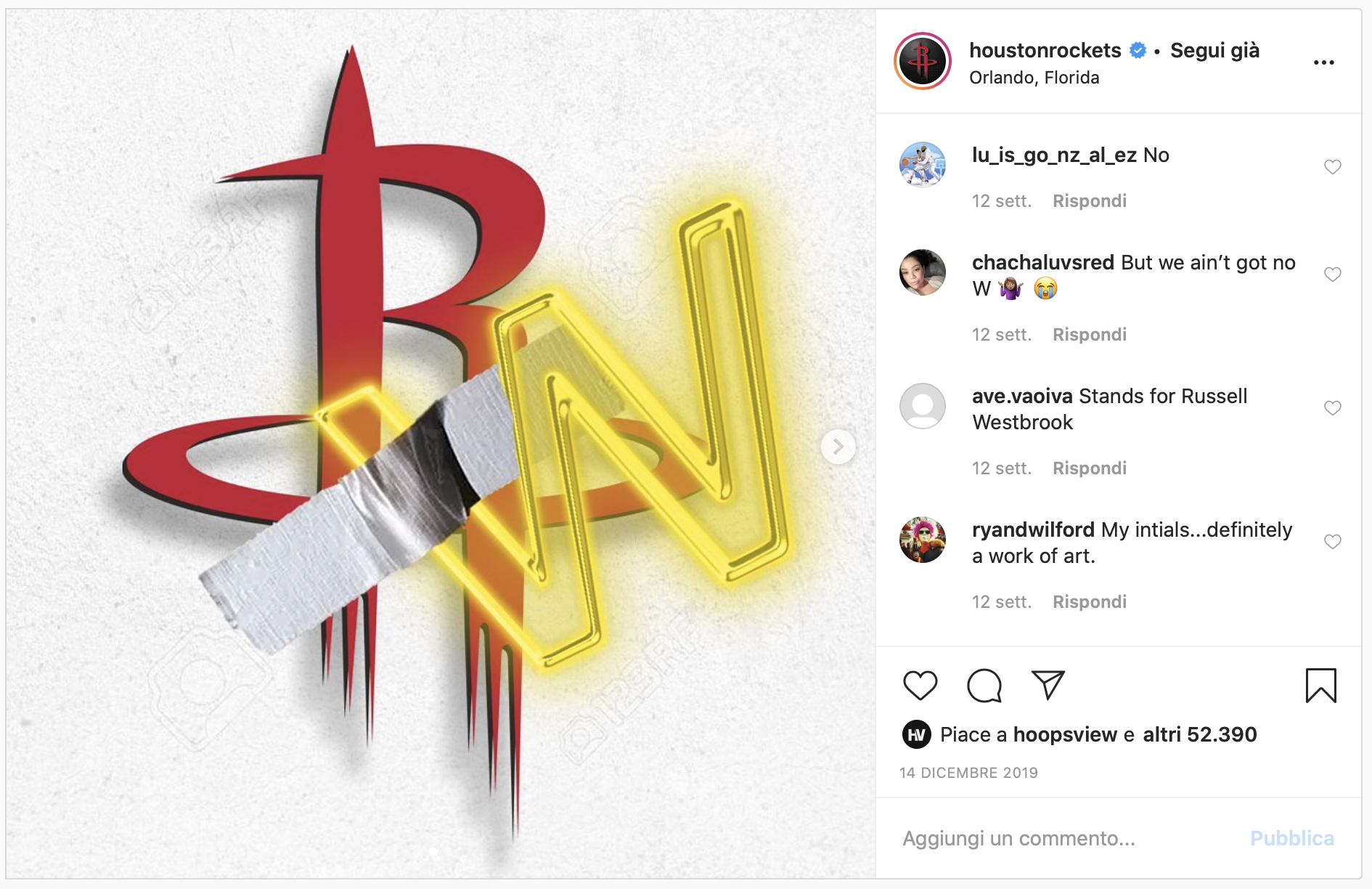Reply to ryandwilford's comment
Viewport: 1372px width, 889px height.
(x=1090, y=602)
